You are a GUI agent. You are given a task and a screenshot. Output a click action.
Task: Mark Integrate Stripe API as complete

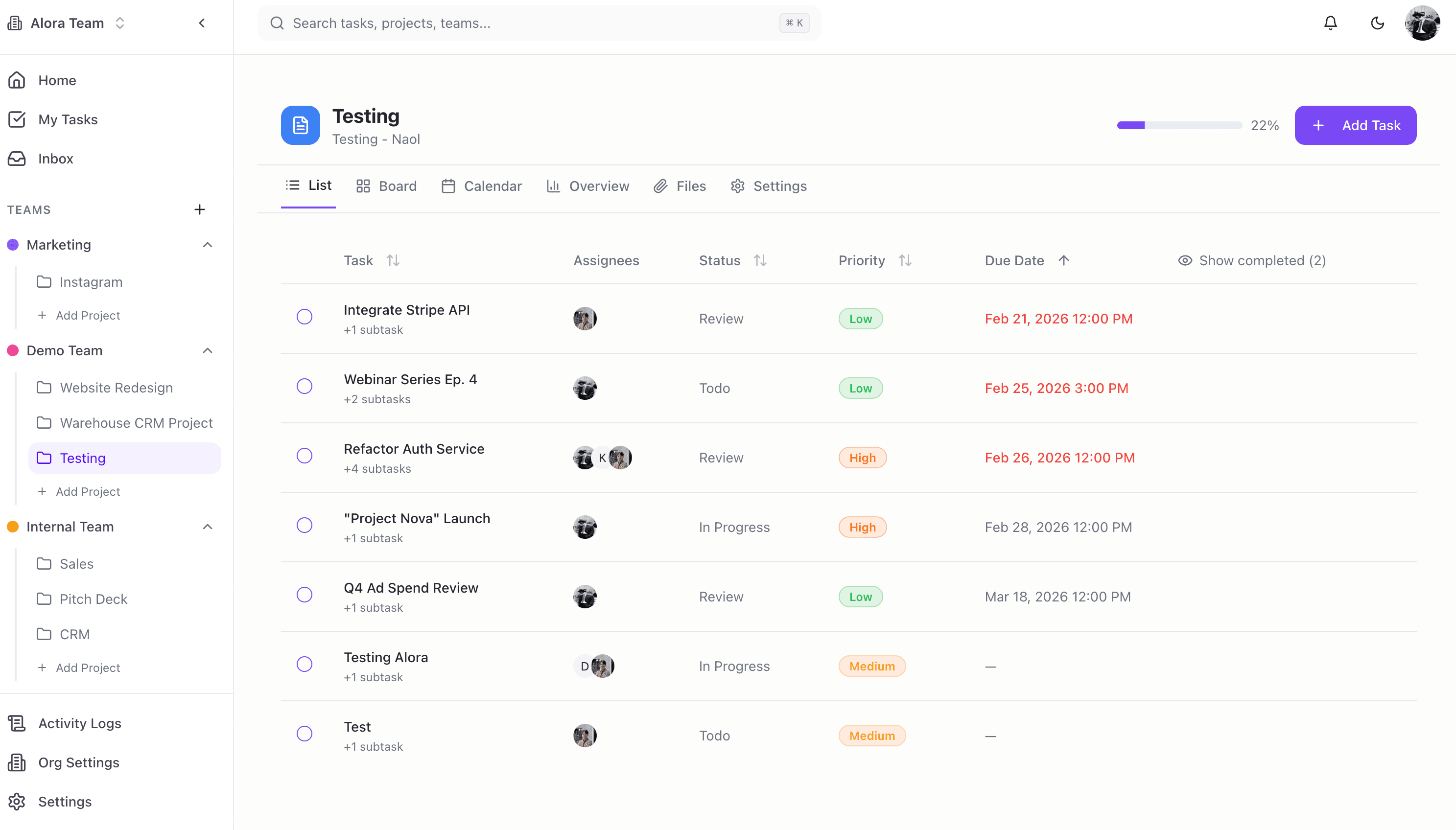pyautogui.click(x=305, y=317)
